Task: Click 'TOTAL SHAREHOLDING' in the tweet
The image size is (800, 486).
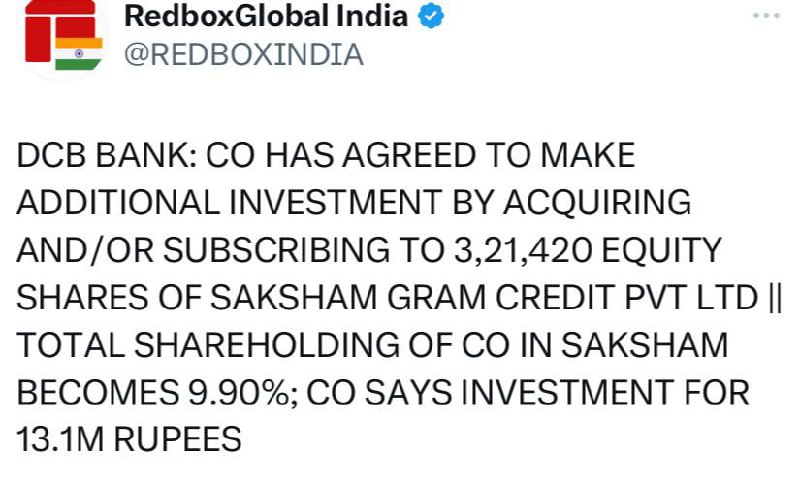Action: coord(208,345)
